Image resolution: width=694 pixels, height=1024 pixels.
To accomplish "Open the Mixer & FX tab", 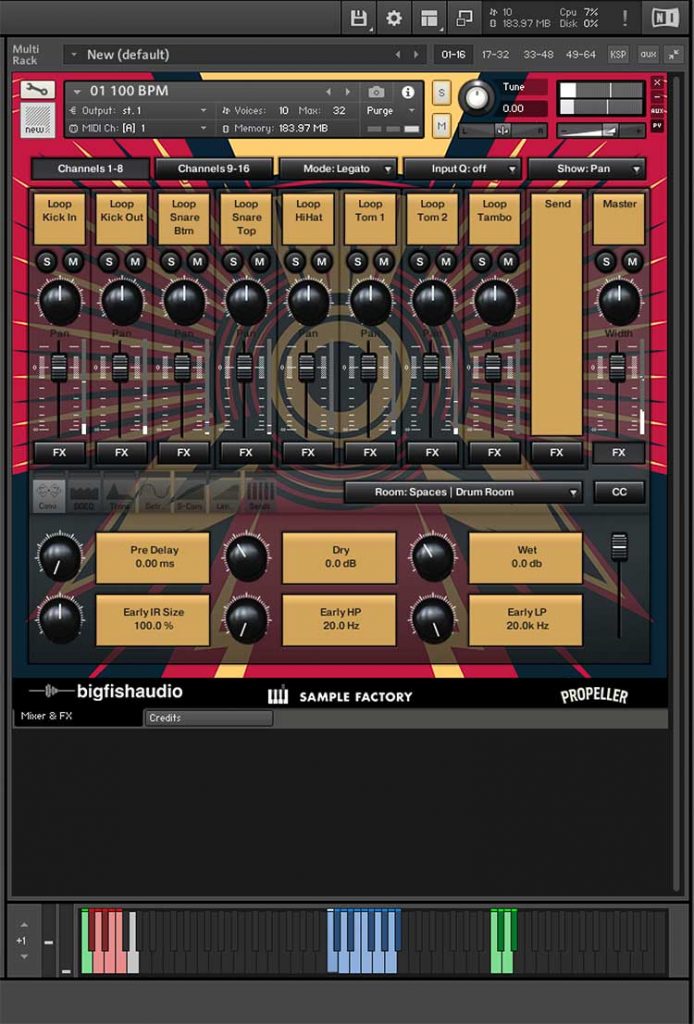I will tap(77, 716).
